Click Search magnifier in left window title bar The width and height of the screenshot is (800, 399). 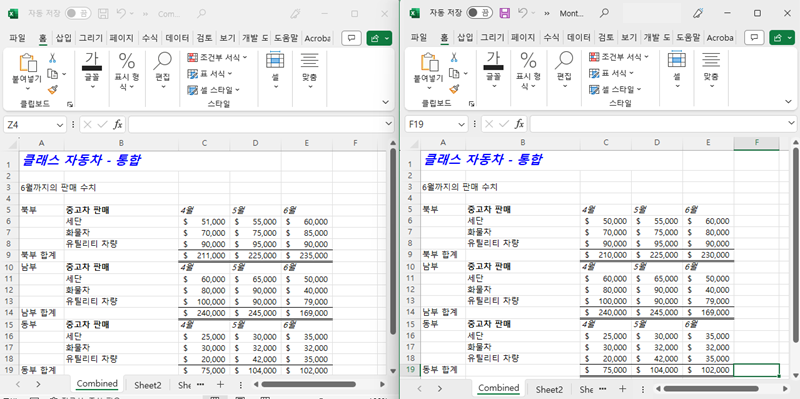click(202, 14)
